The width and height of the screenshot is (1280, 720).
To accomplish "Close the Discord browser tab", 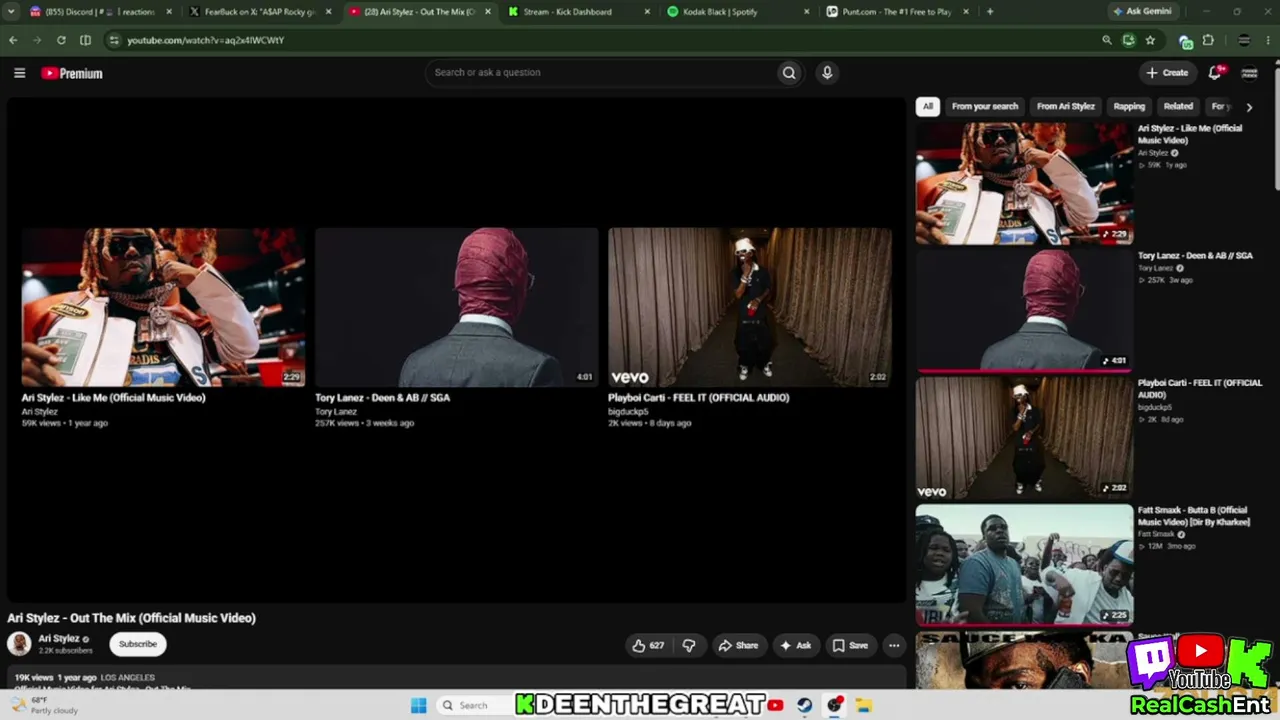I will pos(168,12).
